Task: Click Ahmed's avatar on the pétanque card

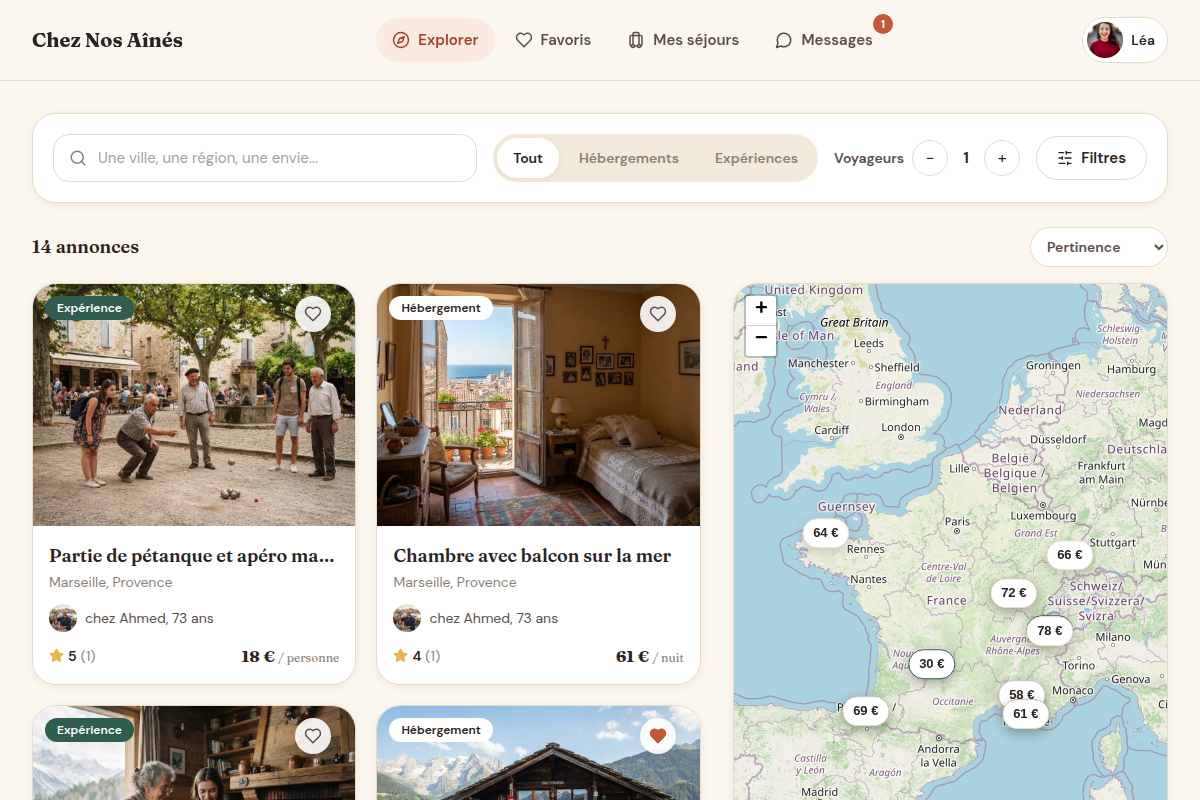Action: [x=63, y=618]
